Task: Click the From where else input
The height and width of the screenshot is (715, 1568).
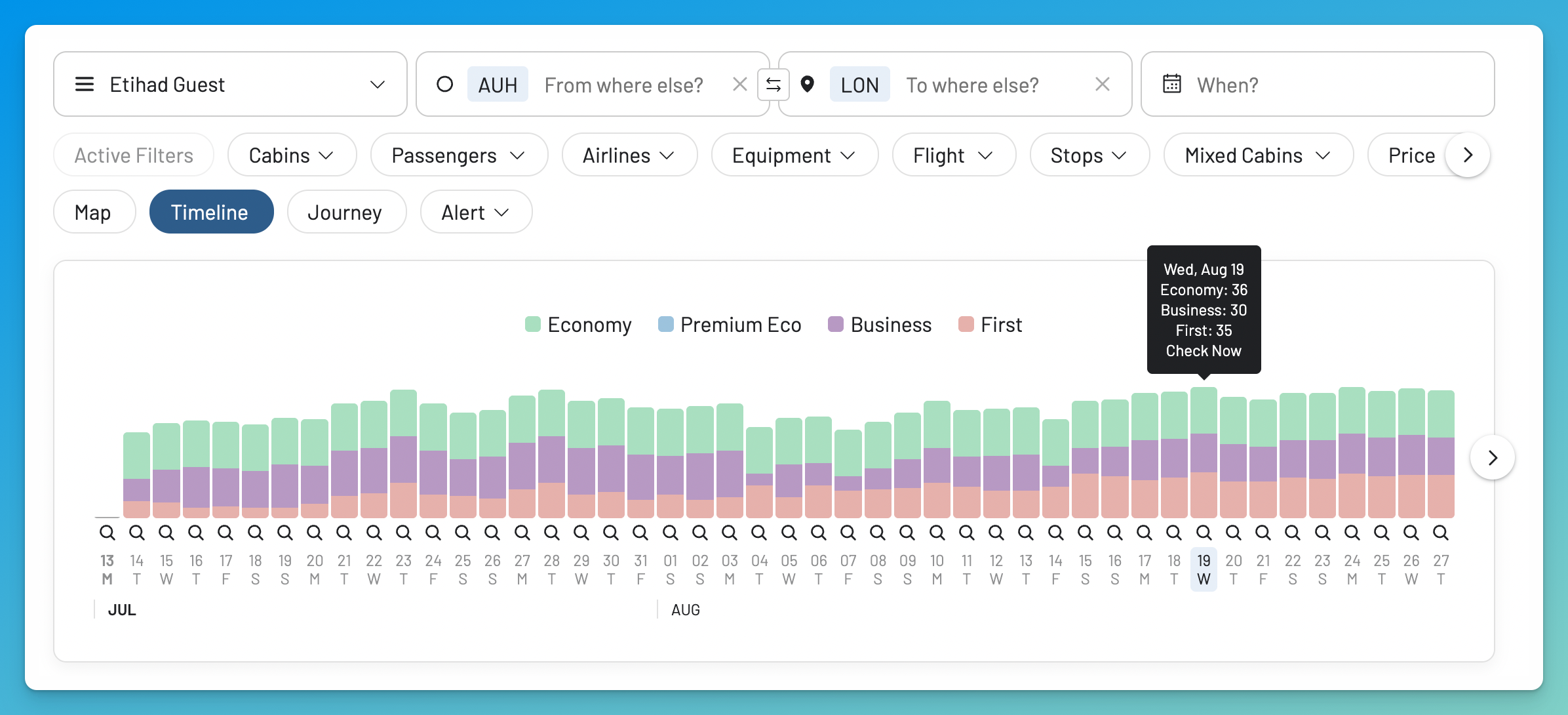Action: point(623,85)
